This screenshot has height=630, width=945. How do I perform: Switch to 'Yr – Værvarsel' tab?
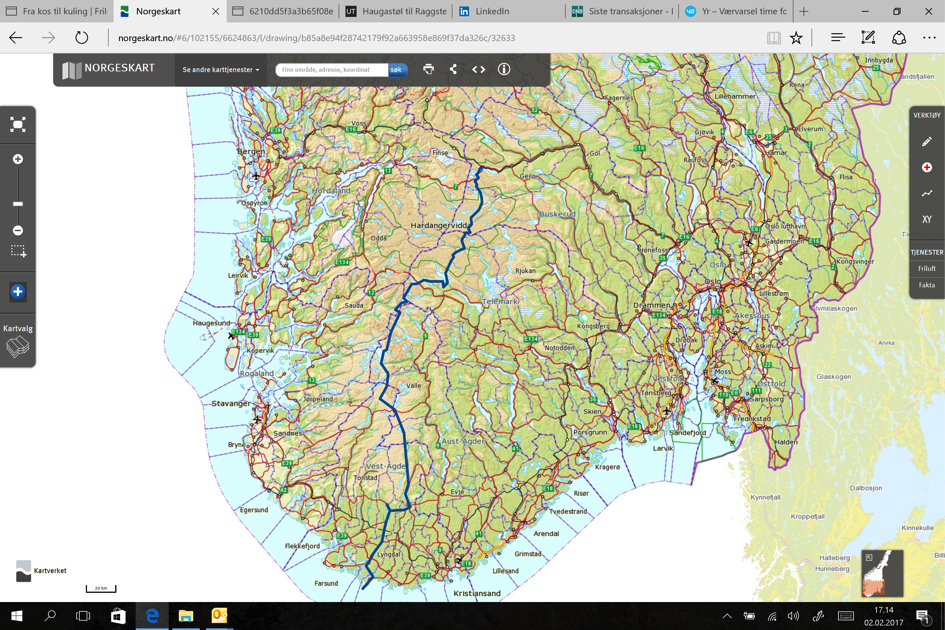[x=736, y=11]
